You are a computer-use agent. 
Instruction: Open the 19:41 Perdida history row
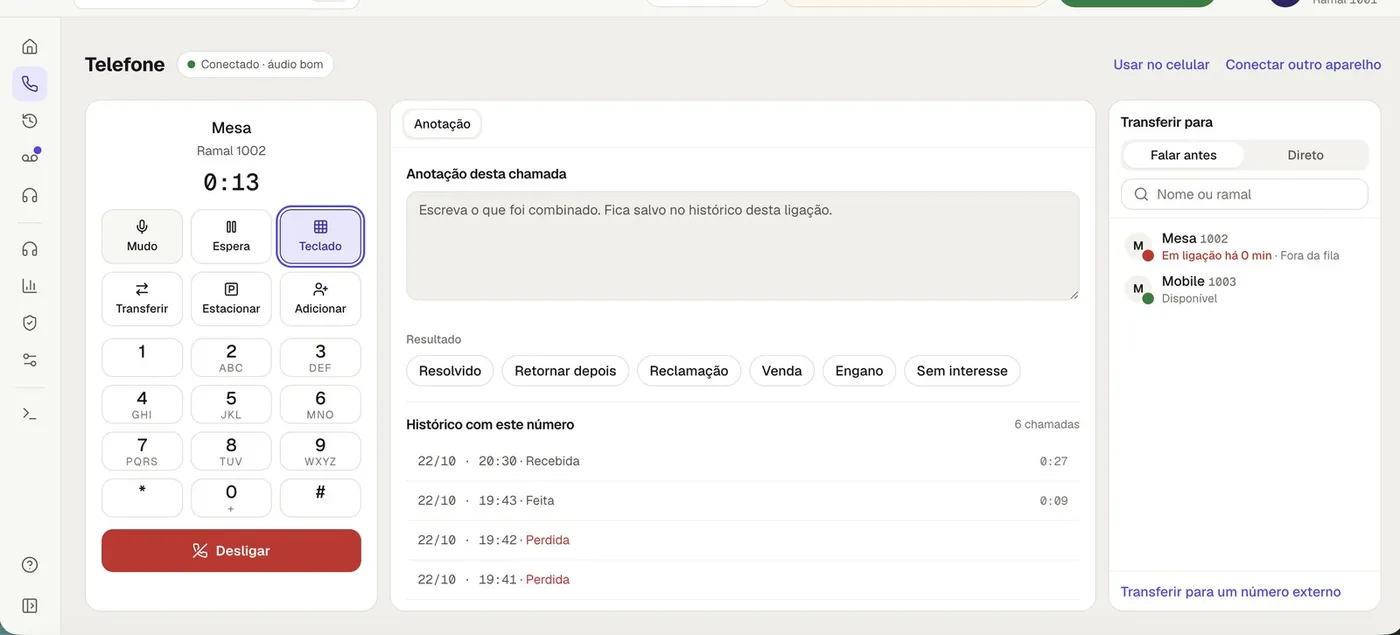[x=743, y=580]
